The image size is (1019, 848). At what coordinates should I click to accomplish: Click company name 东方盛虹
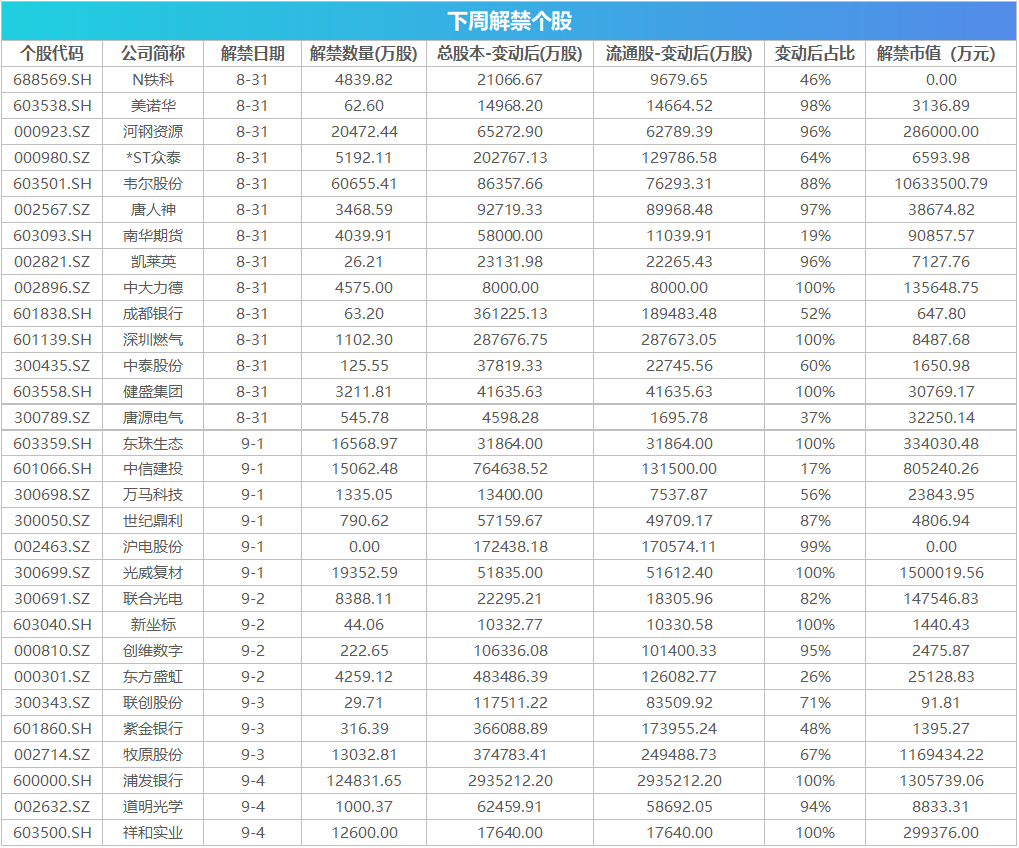coord(153,677)
